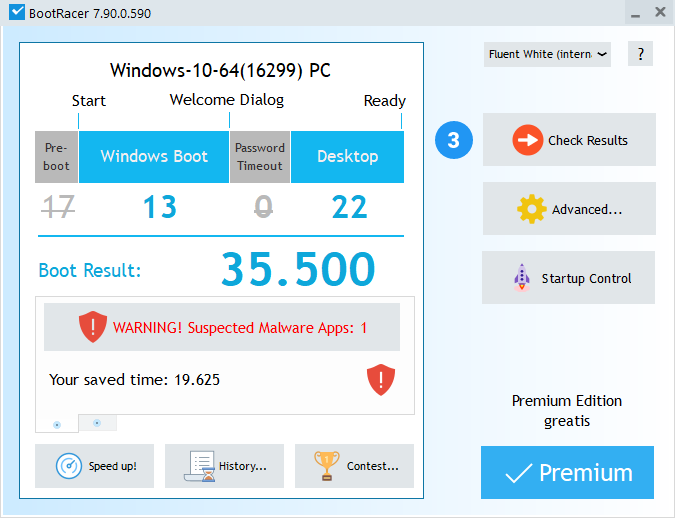Click the Premium upgrade button
675x518 pixels.
(x=567, y=472)
